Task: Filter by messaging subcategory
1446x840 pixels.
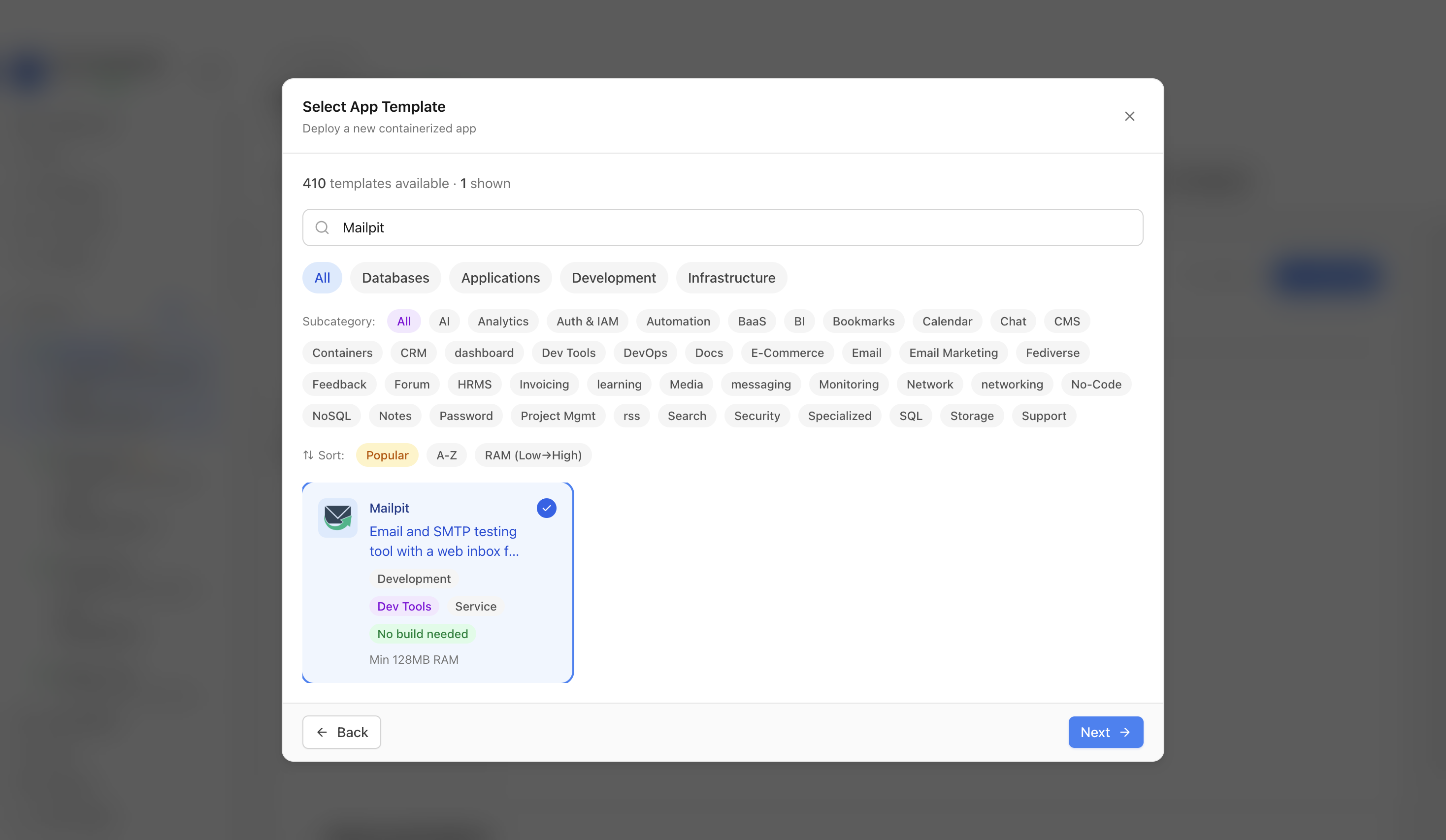Action: pos(761,385)
